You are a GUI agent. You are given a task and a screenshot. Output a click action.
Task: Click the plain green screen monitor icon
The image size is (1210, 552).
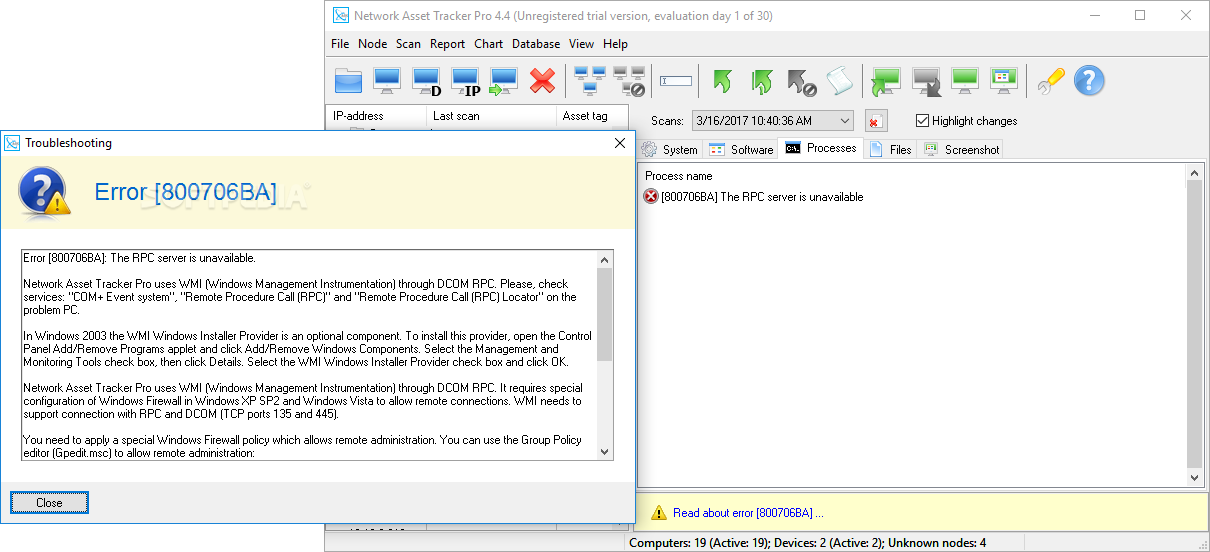(965, 81)
